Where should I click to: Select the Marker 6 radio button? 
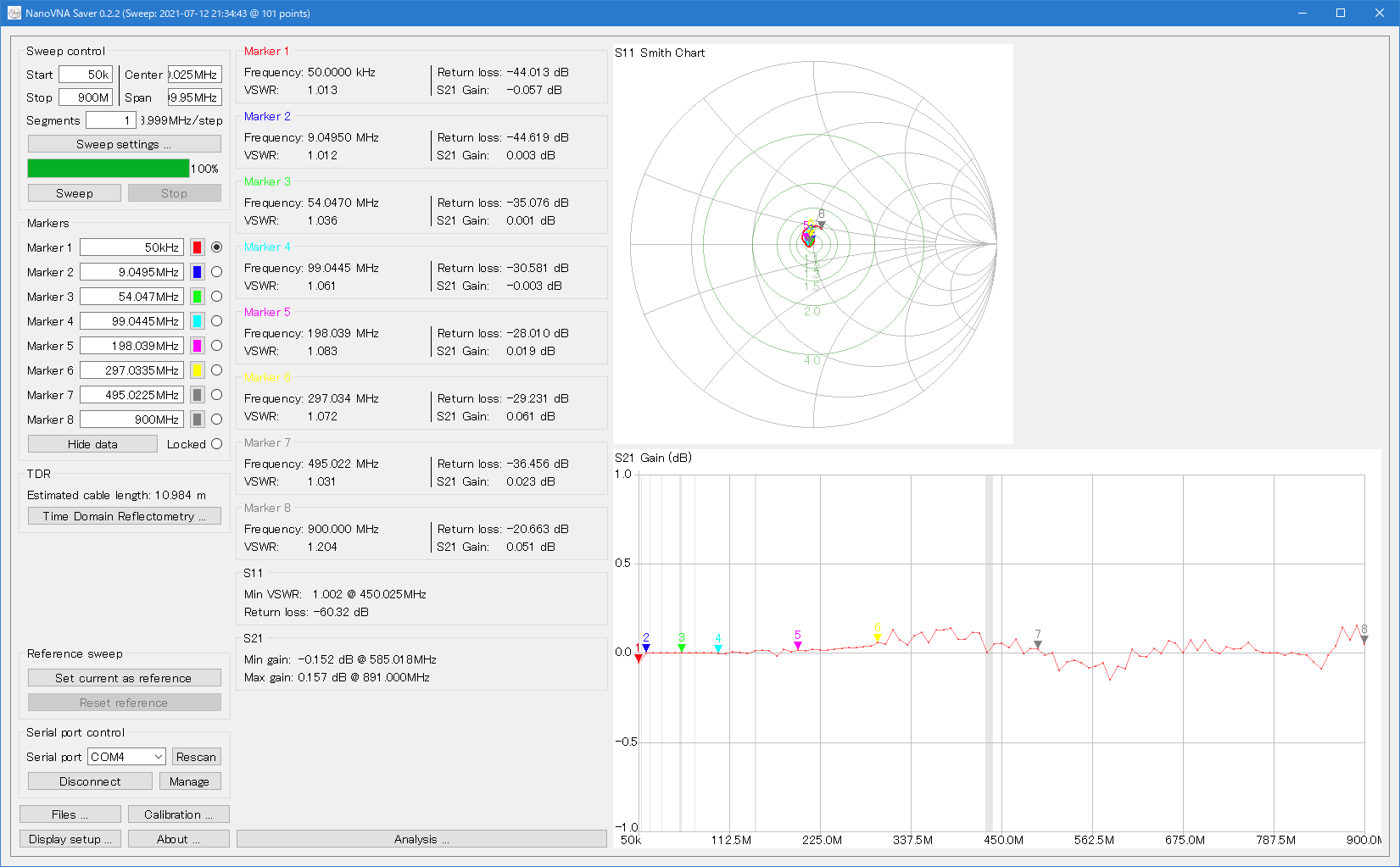[217, 370]
